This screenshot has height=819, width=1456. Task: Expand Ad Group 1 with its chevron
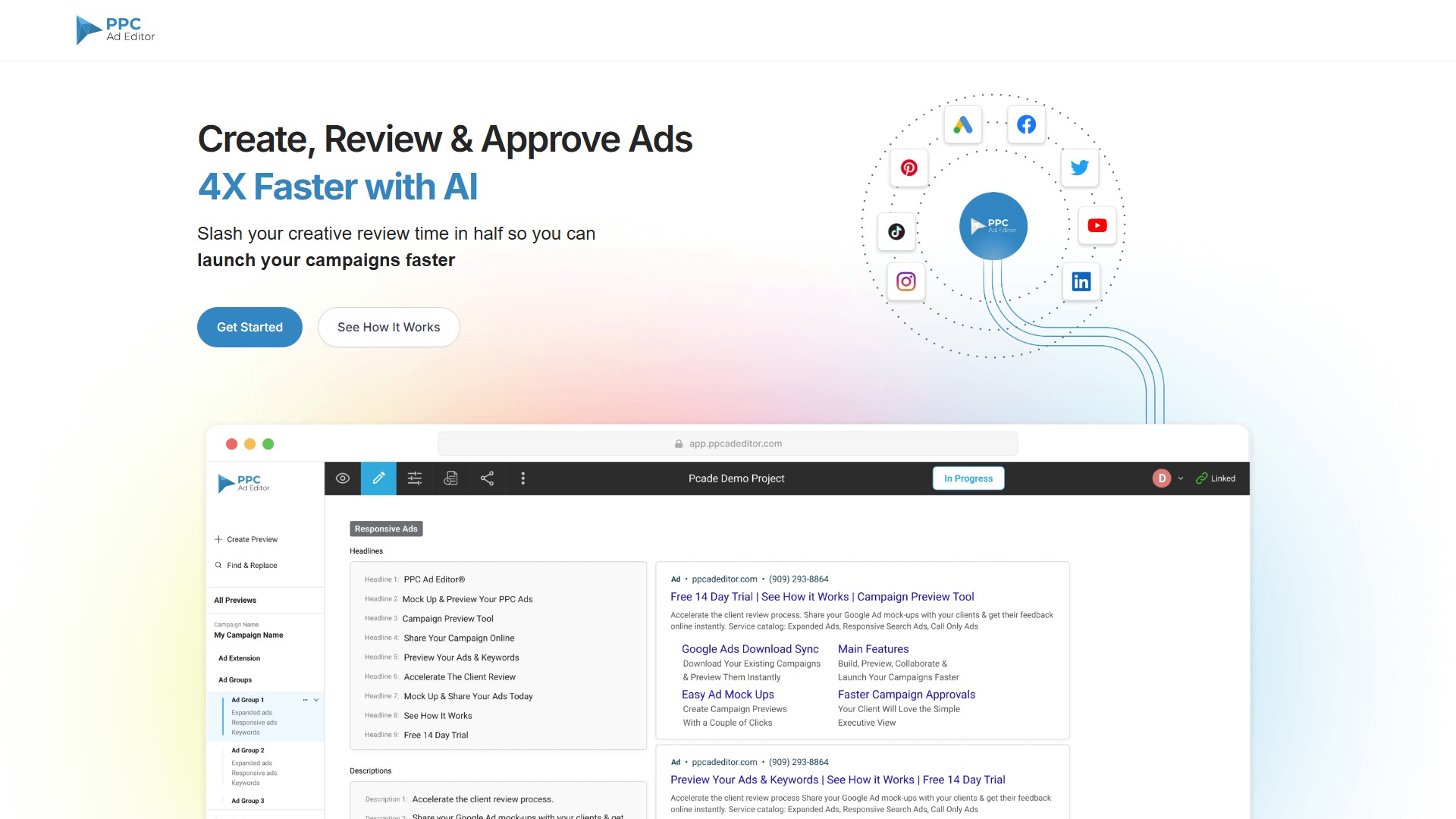click(x=316, y=699)
